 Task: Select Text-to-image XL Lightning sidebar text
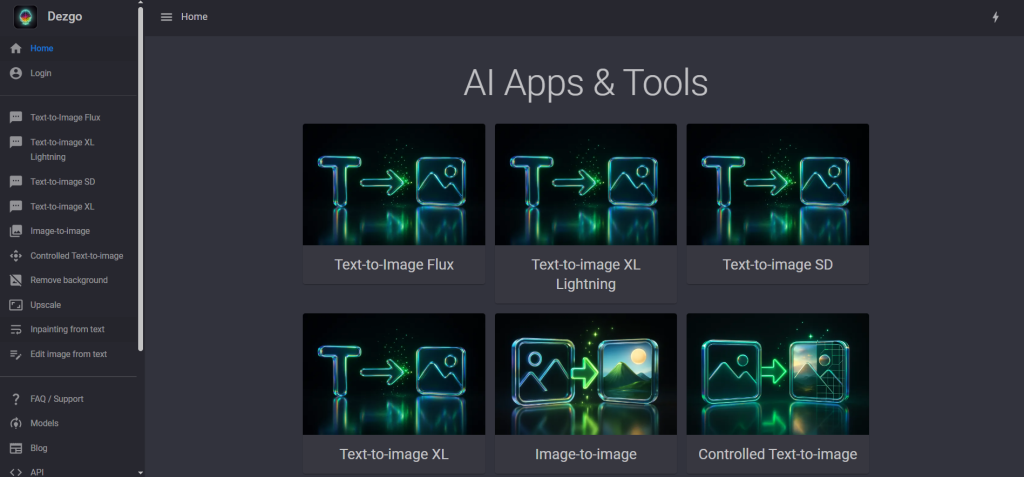63,150
